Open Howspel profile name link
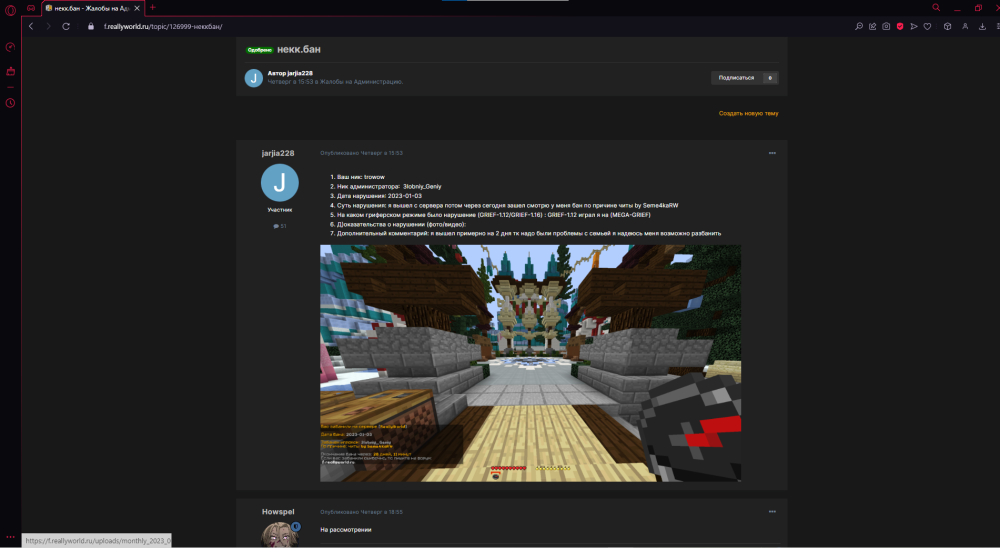This screenshot has height=548, width=1000. (x=278, y=512)
